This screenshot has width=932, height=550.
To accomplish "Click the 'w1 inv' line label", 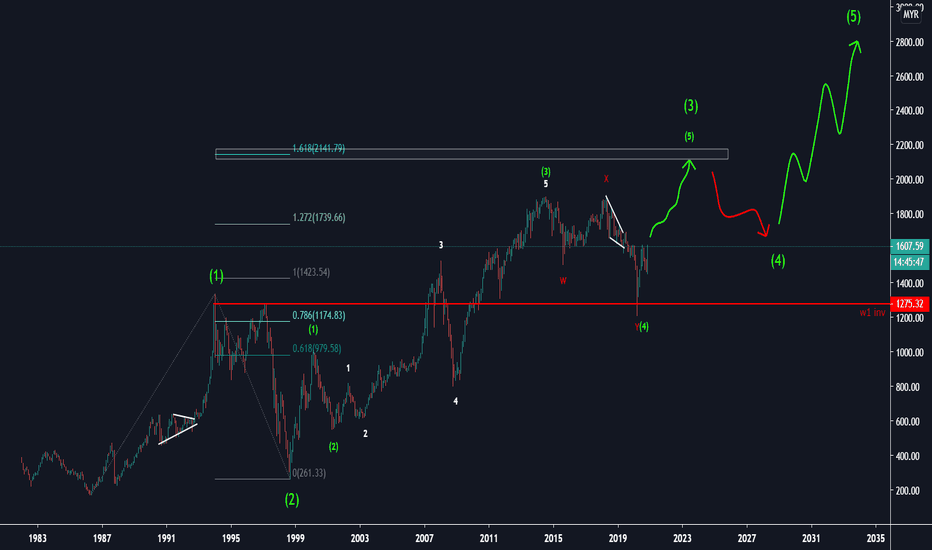I will (x=872, y=313).
